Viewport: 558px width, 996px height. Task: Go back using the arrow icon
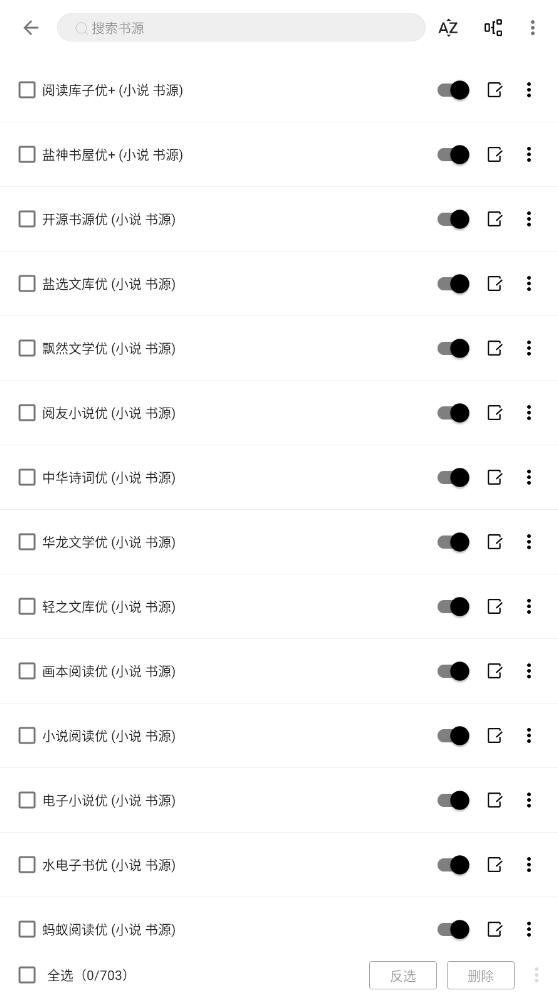click(31, 27)
